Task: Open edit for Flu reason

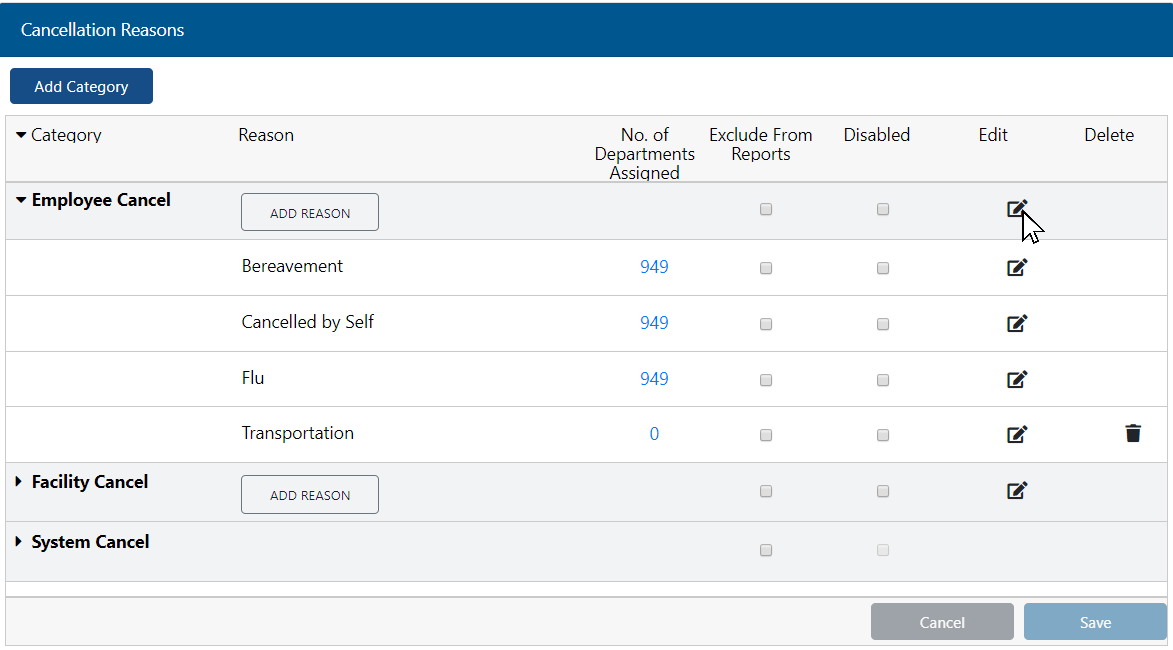Action: click(x=1016, y=379)
